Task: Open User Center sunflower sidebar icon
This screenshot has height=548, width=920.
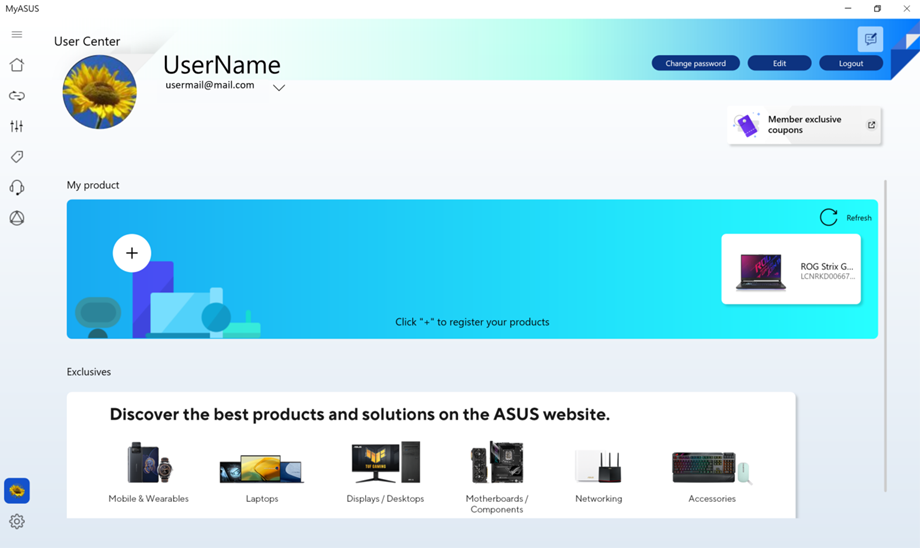Action: (x=17, y=491)
